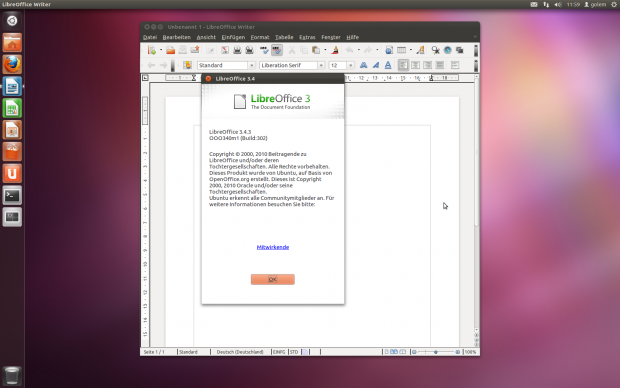Image resolution: width=620 pixels, height=388 pixels.
Task: Click Deutsch (Deutschland) language in status bar
Action: pos(240,352)
